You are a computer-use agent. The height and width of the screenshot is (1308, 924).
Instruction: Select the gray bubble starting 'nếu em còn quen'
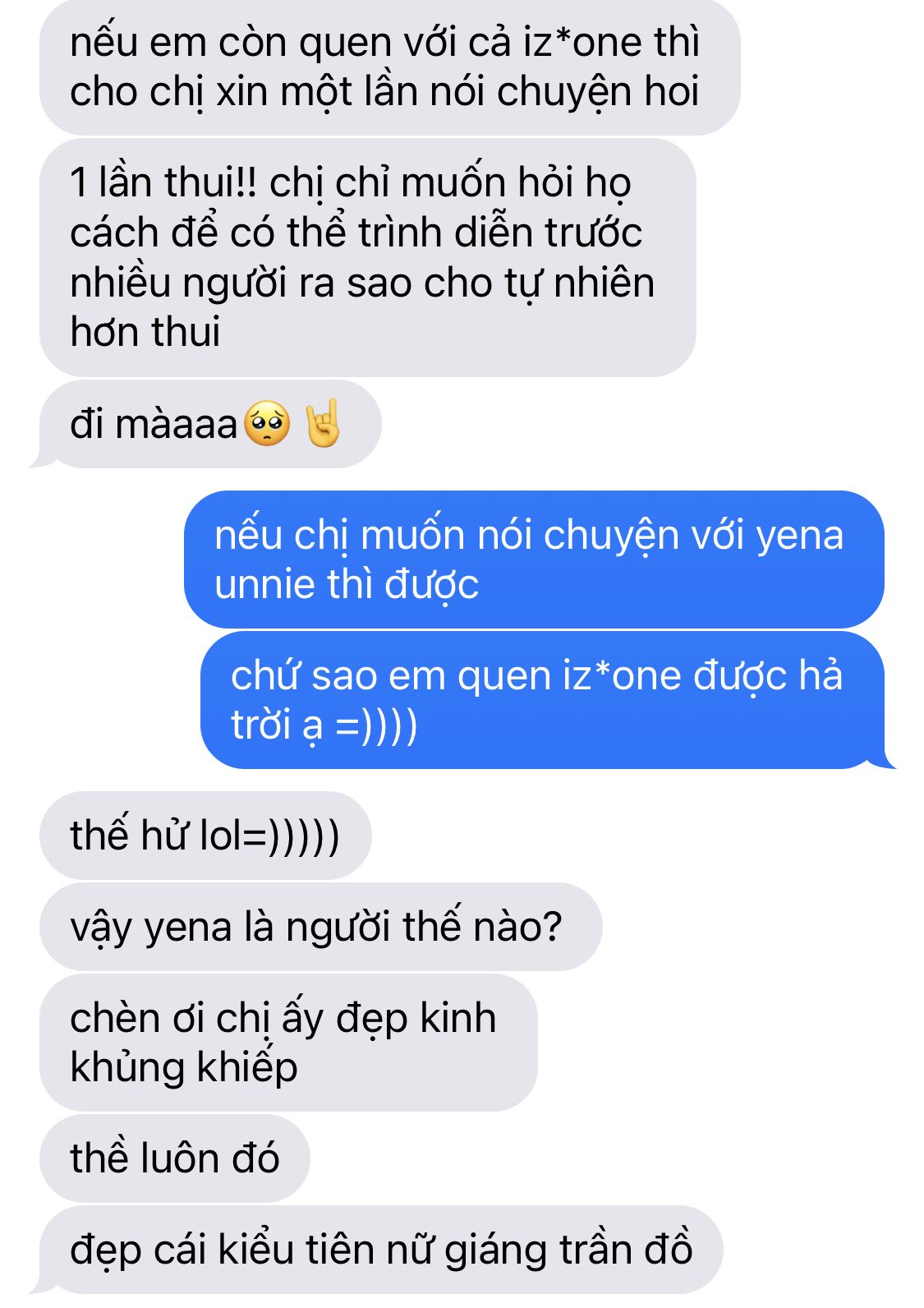pos(390,67)
